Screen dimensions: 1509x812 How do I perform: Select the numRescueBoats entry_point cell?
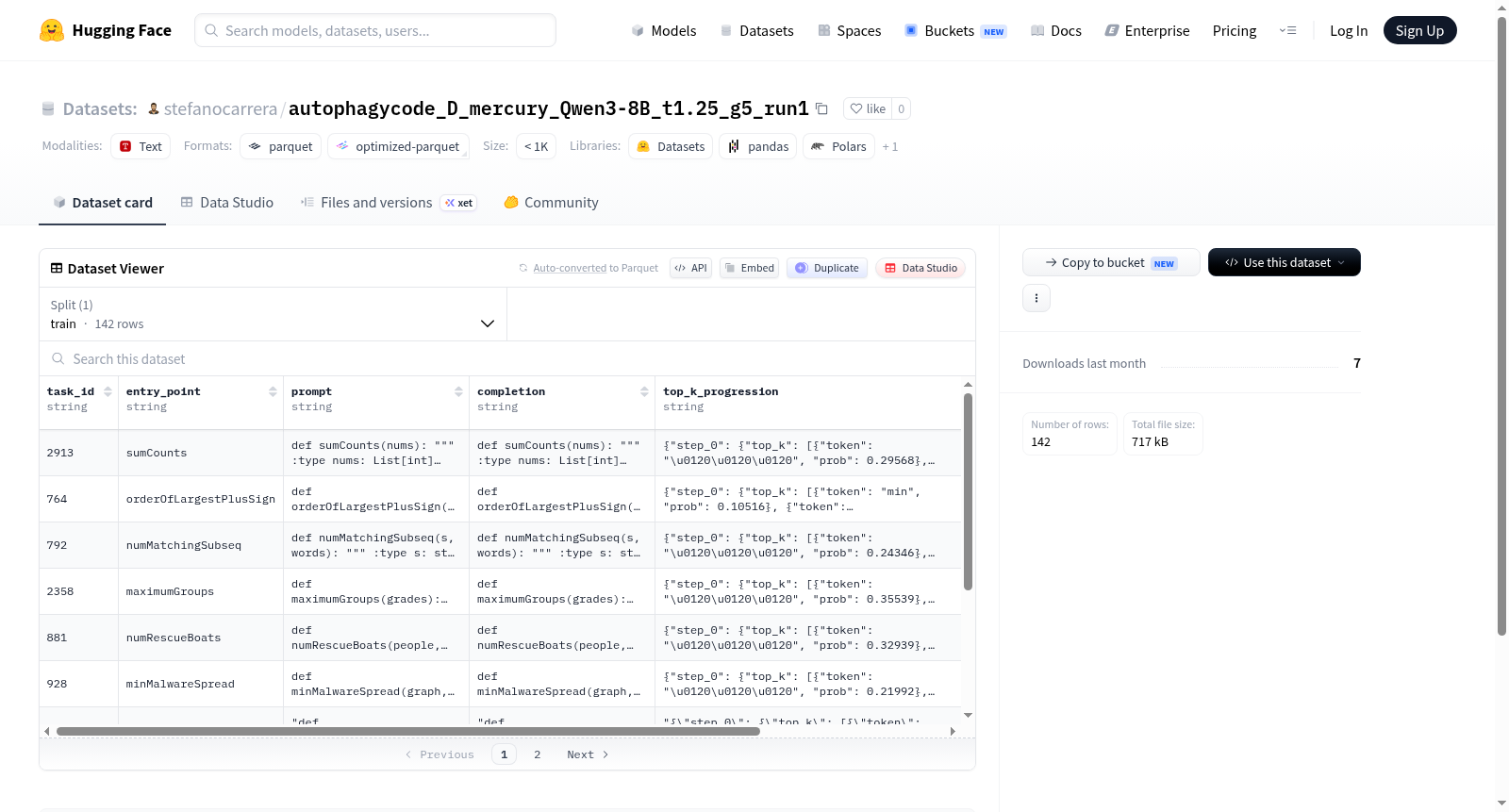coord(201,638)
